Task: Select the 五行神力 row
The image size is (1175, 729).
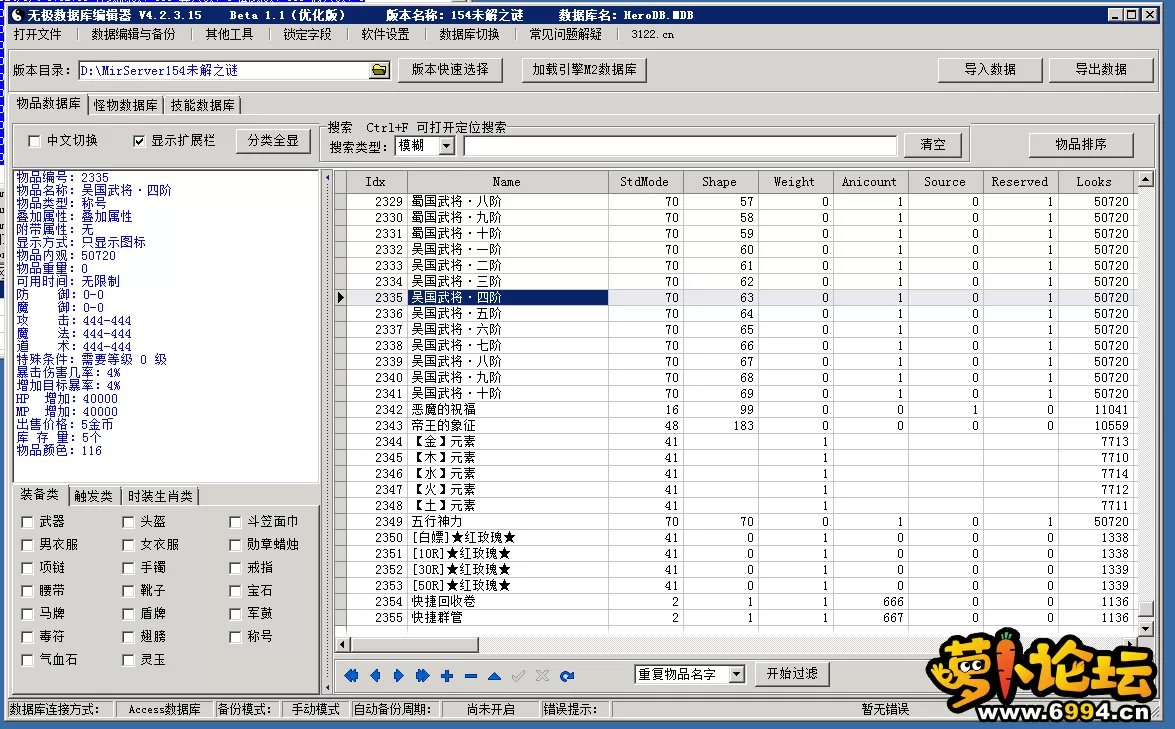Action: coord(734,521)
